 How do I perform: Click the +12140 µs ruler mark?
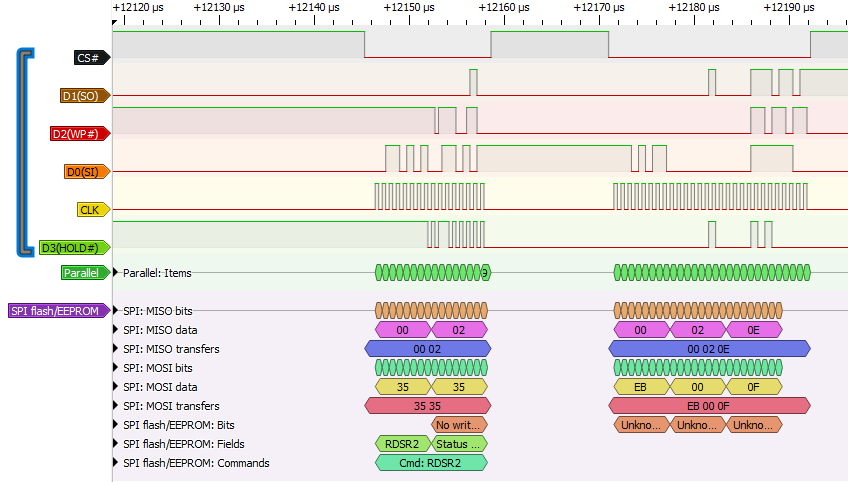tap(314, 8)
